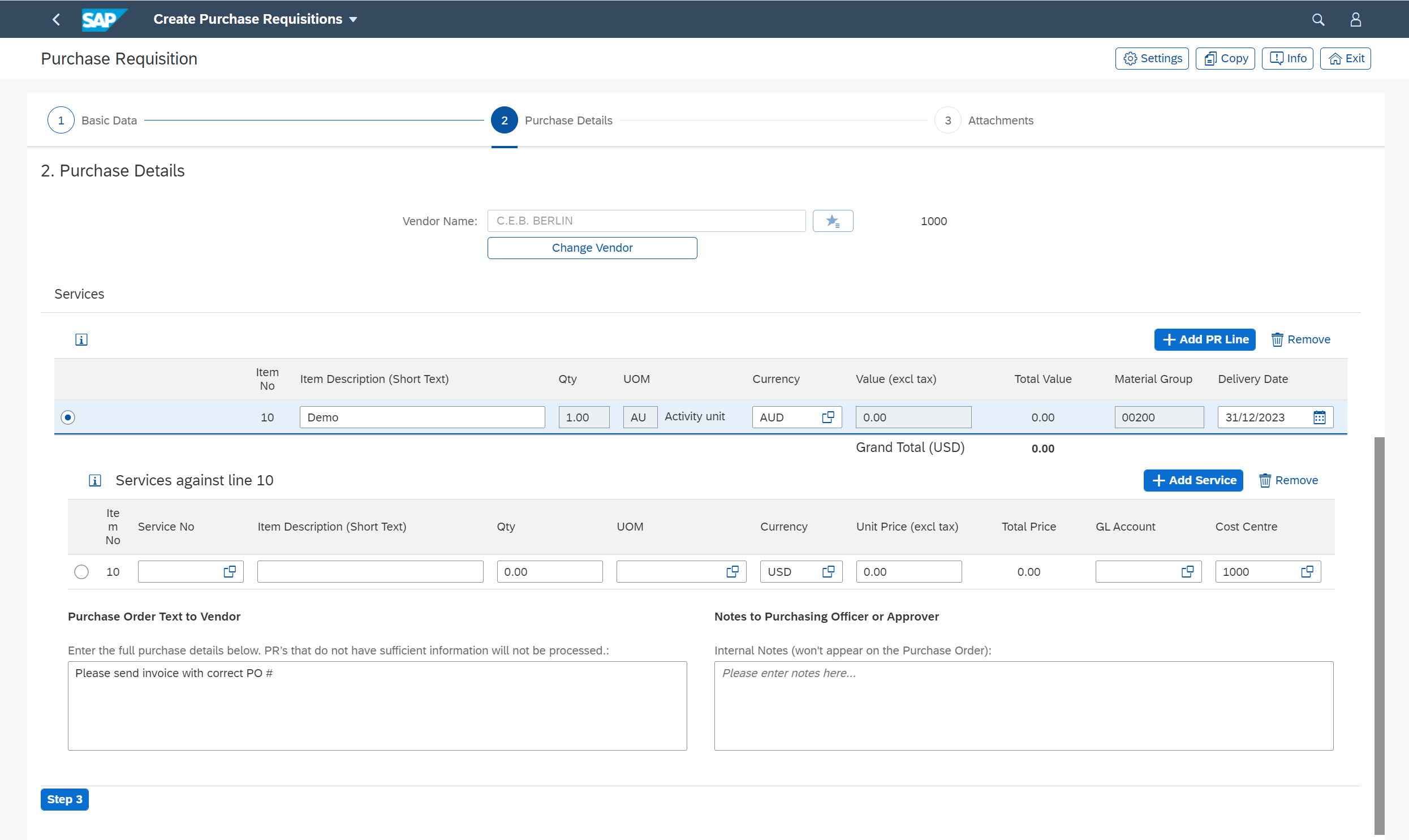Click the info icon above the Services table
Image resolution: width=1409 pixels, height=840 pixels.
(81, 339)
